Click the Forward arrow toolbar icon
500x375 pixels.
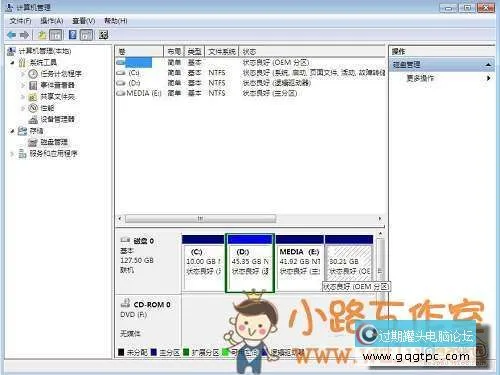coord(24,35)
